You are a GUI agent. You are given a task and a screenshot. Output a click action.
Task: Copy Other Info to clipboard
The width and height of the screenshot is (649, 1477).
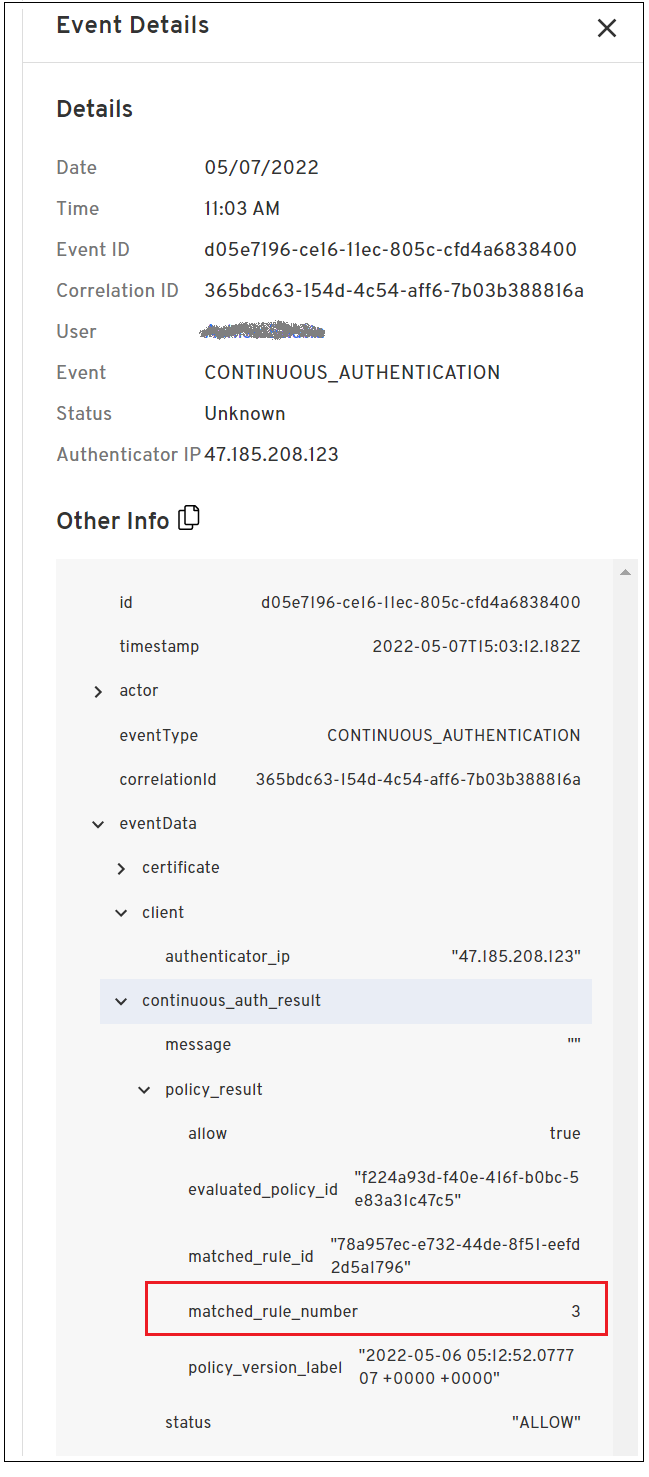click(189, 518)
